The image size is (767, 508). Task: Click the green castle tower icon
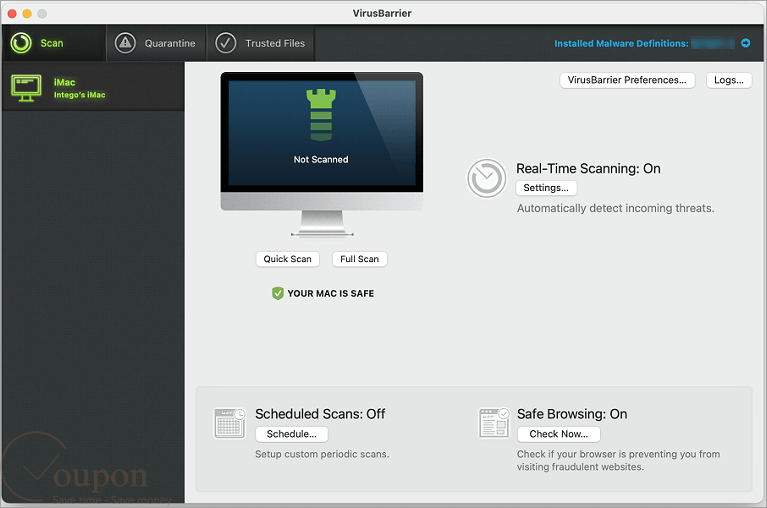(x=321, y=115)
